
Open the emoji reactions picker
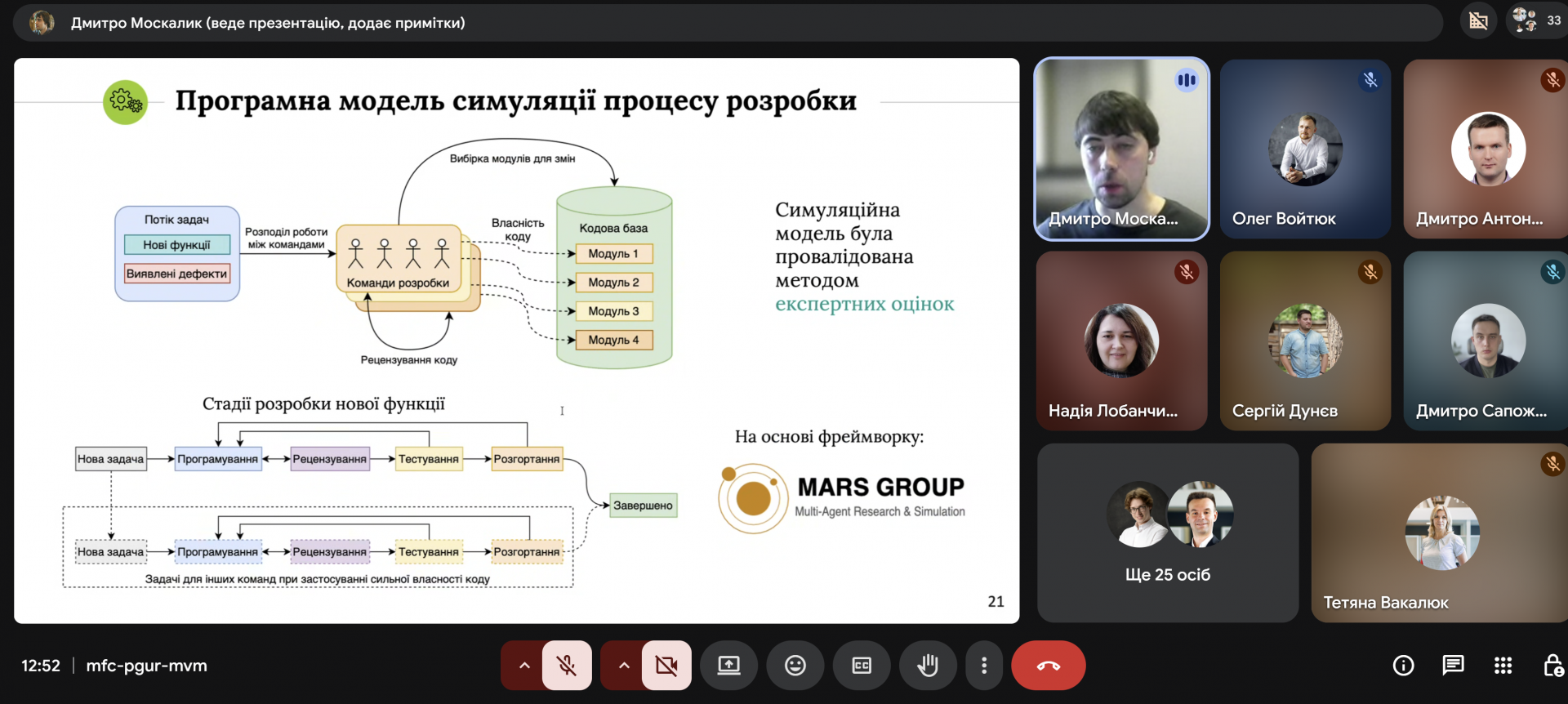[x=795, y=666]
